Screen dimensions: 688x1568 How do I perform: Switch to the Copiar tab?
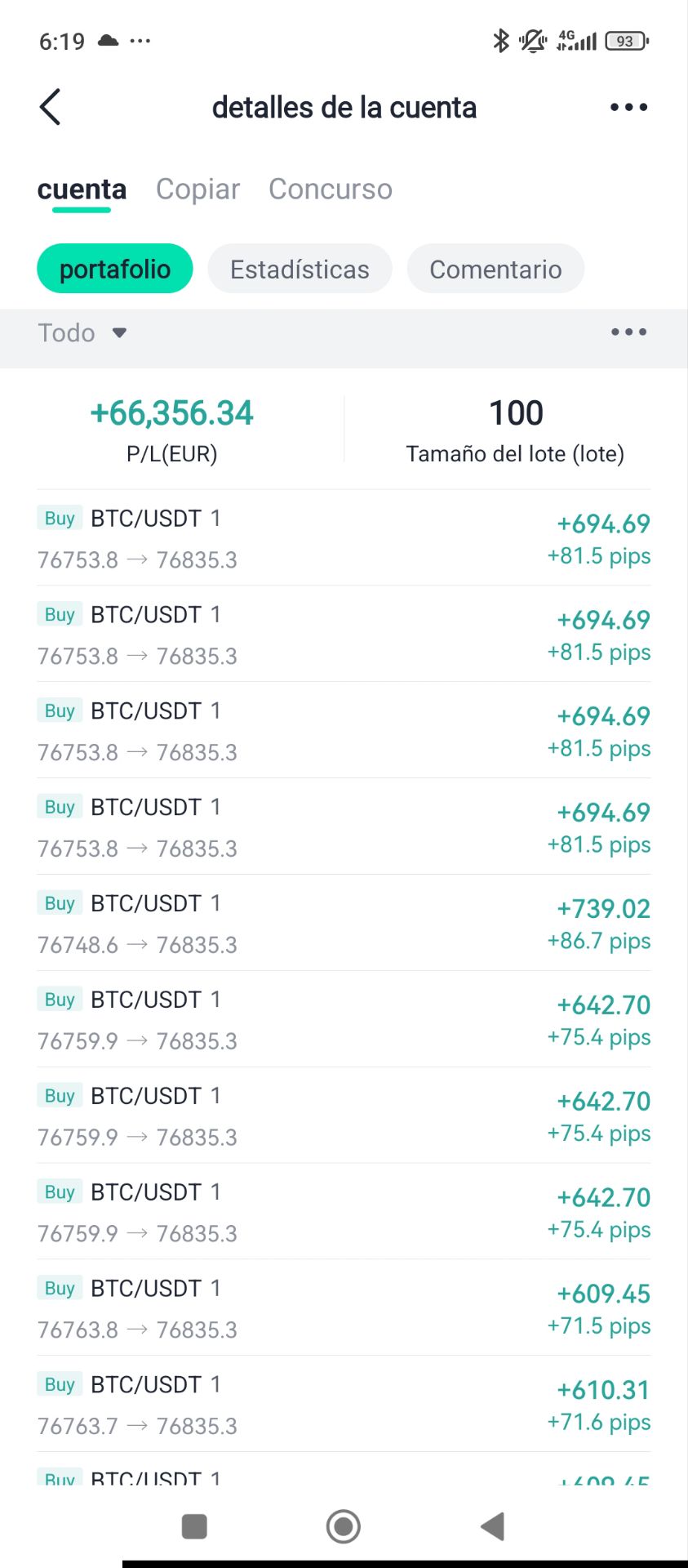[x=198, y=189]
